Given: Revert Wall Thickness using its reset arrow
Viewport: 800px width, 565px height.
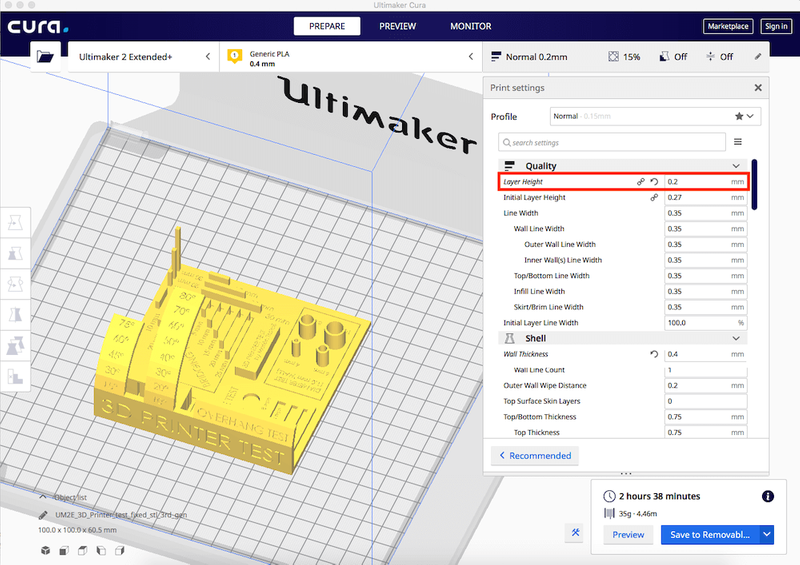Looking at the screenshot, I should click(654, 354).
